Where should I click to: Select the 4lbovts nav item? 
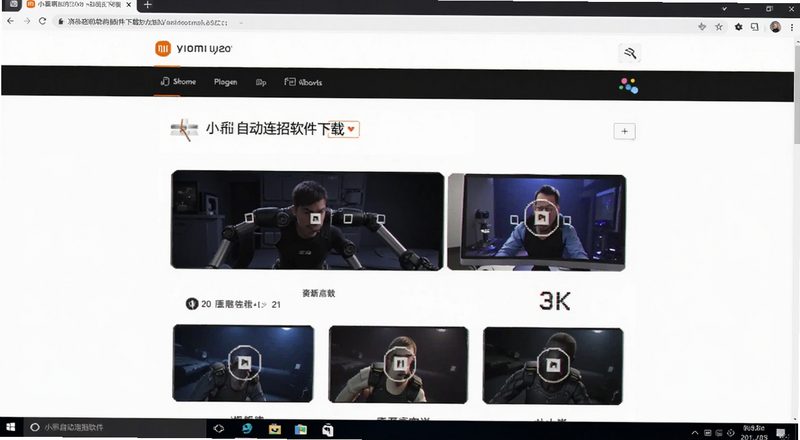303,82
